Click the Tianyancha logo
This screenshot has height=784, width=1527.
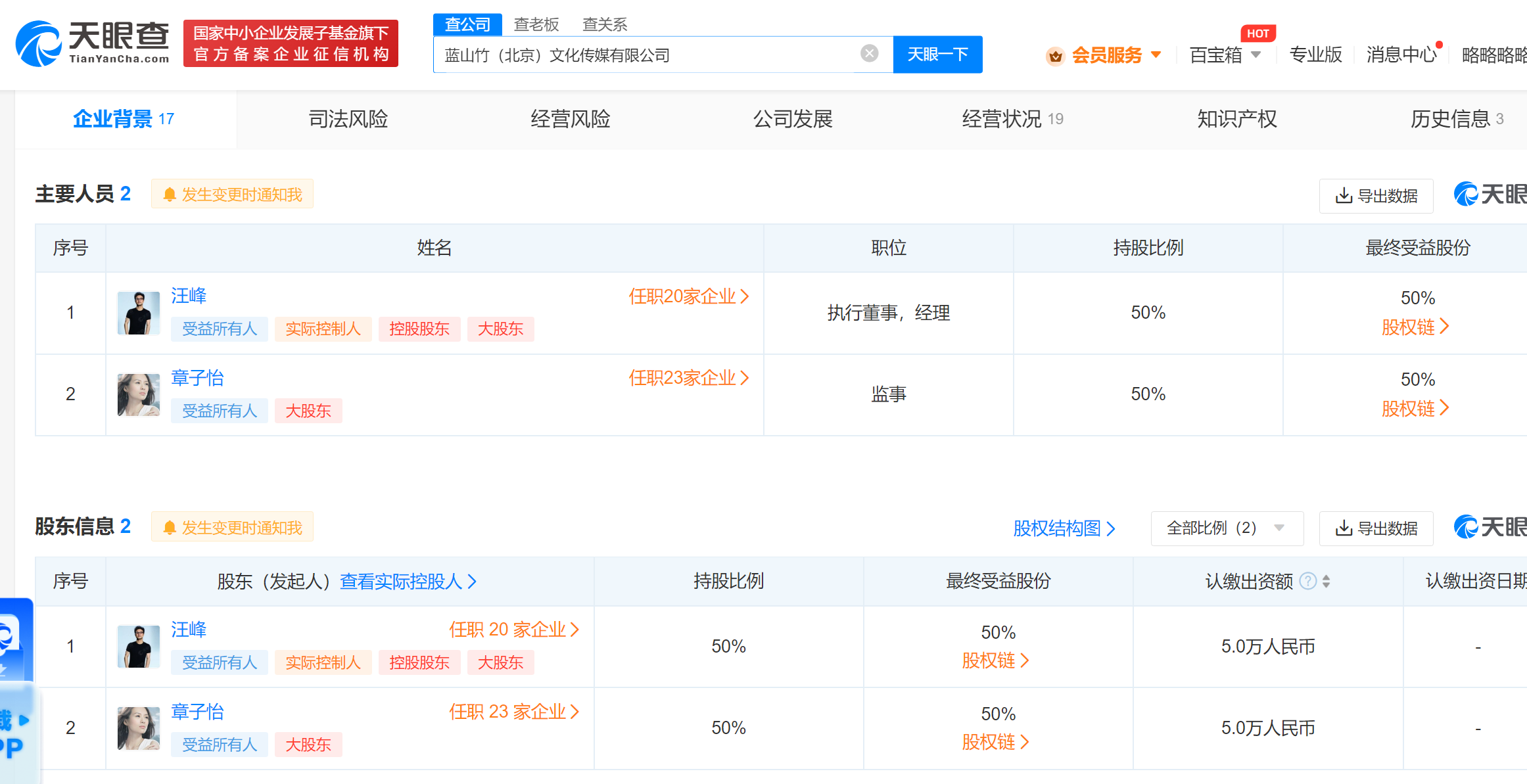coord(92,43)
